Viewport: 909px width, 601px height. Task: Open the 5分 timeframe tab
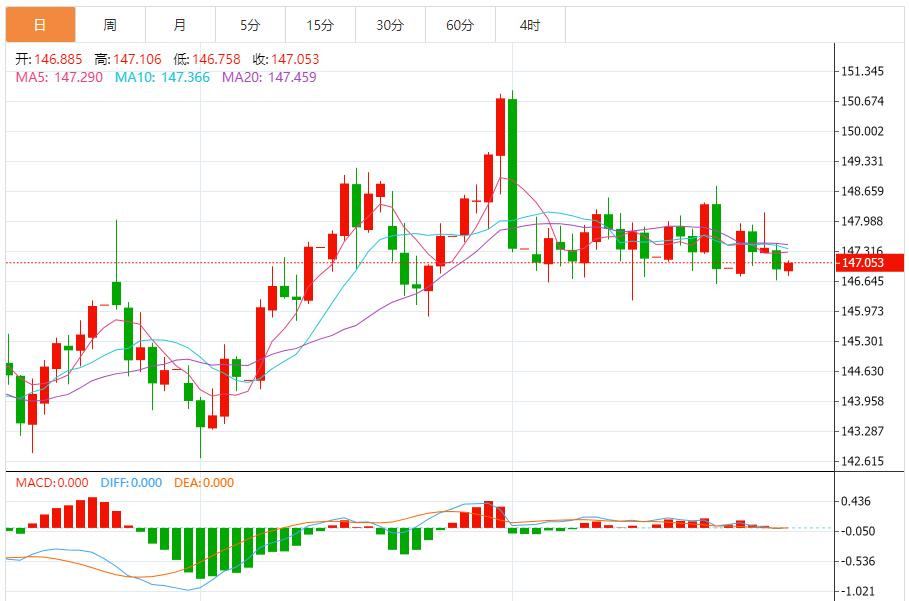click(250, 25)
